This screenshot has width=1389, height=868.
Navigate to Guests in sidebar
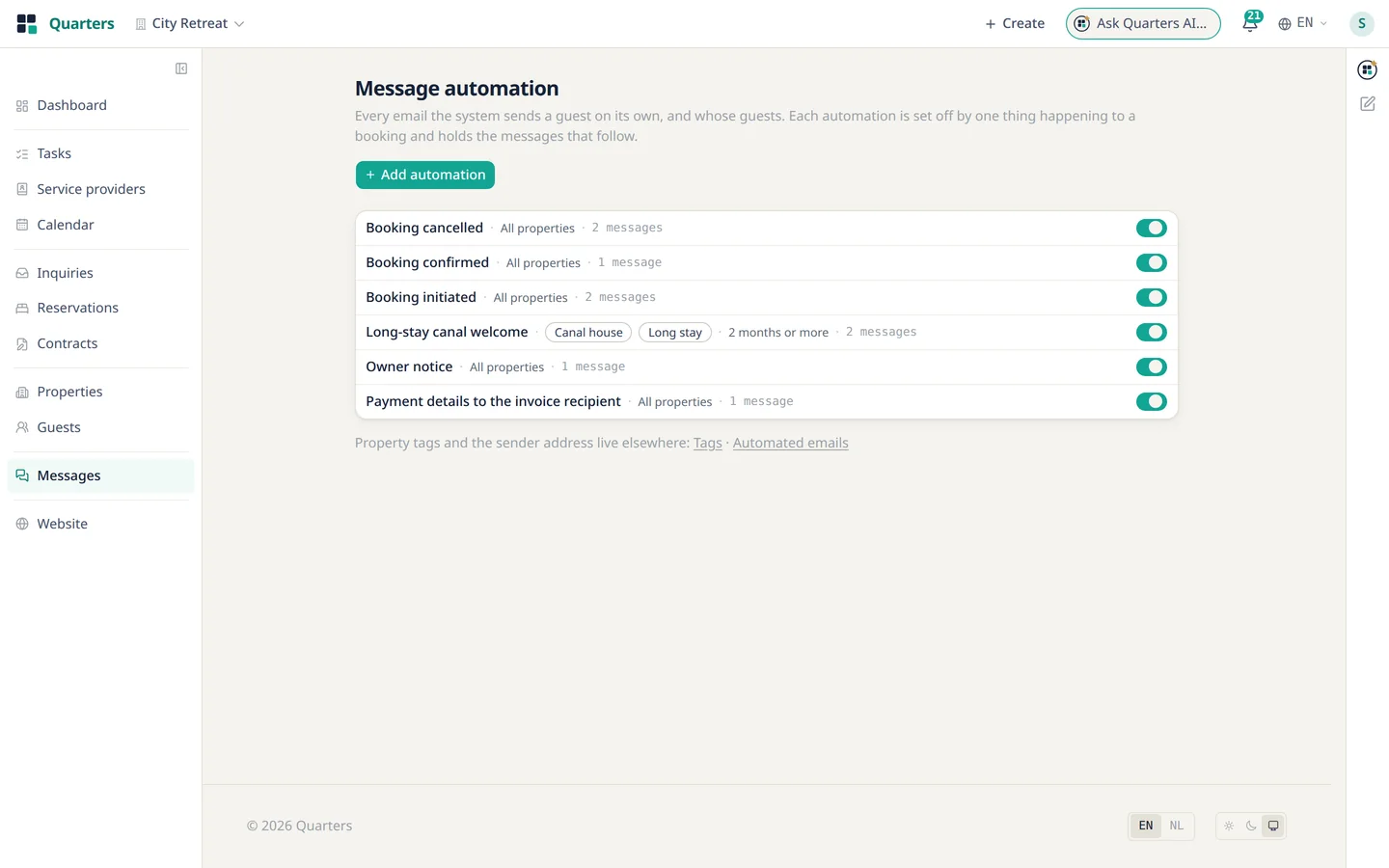coord(100,427)
